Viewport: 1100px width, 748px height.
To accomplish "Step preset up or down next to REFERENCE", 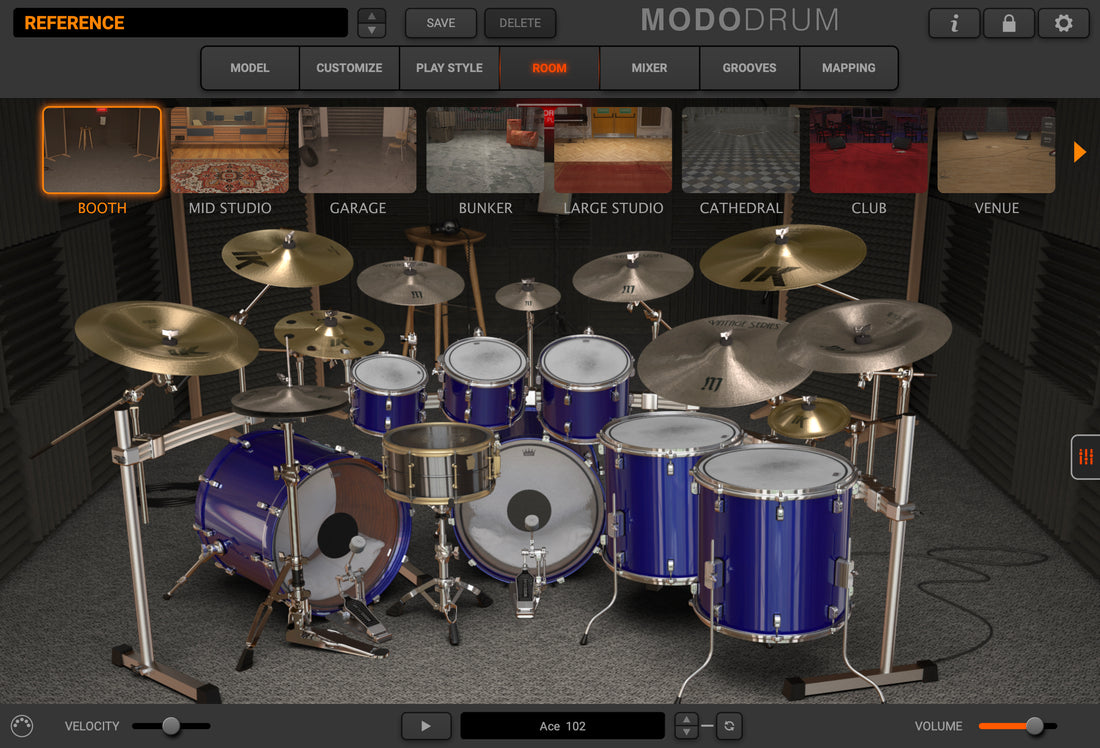I will coord(372,23).
